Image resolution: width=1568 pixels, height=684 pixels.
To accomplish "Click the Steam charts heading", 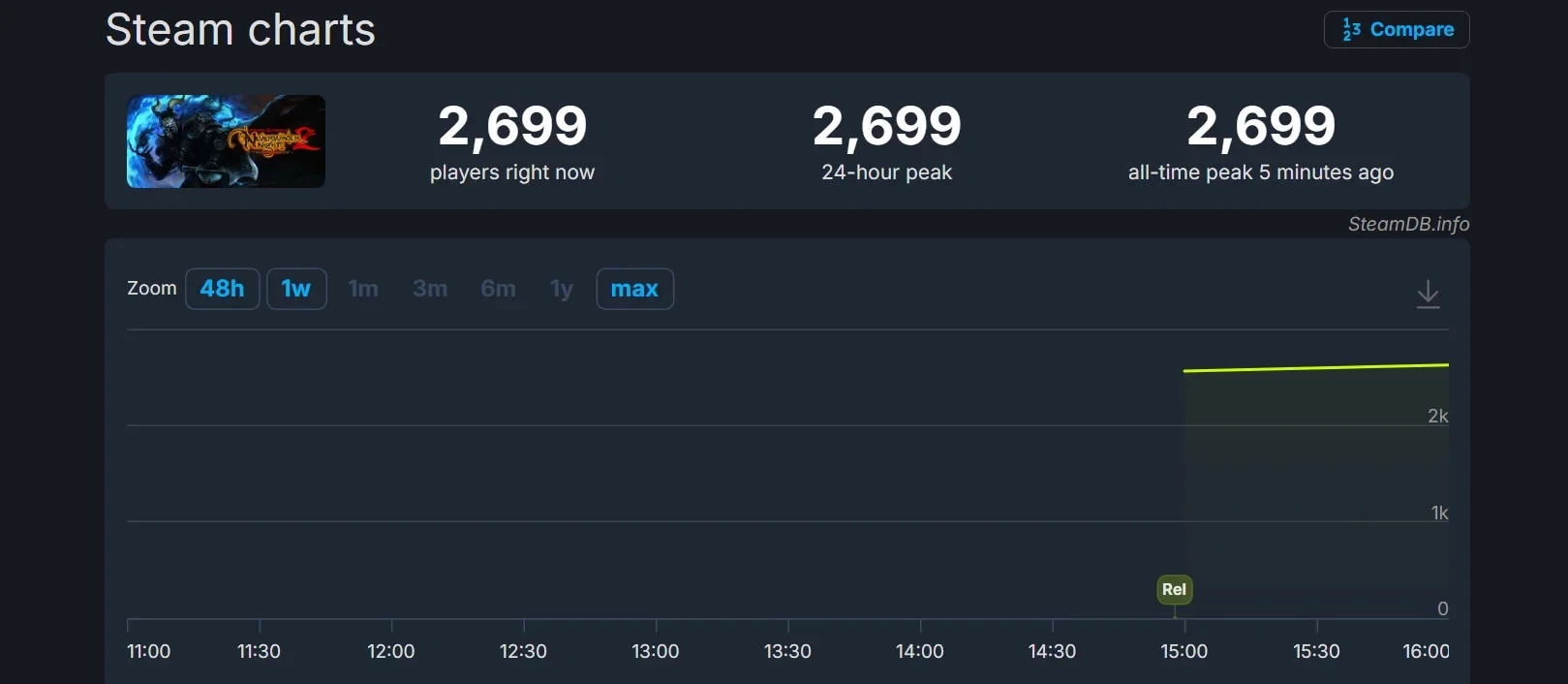I will click(x=240, y=29).
